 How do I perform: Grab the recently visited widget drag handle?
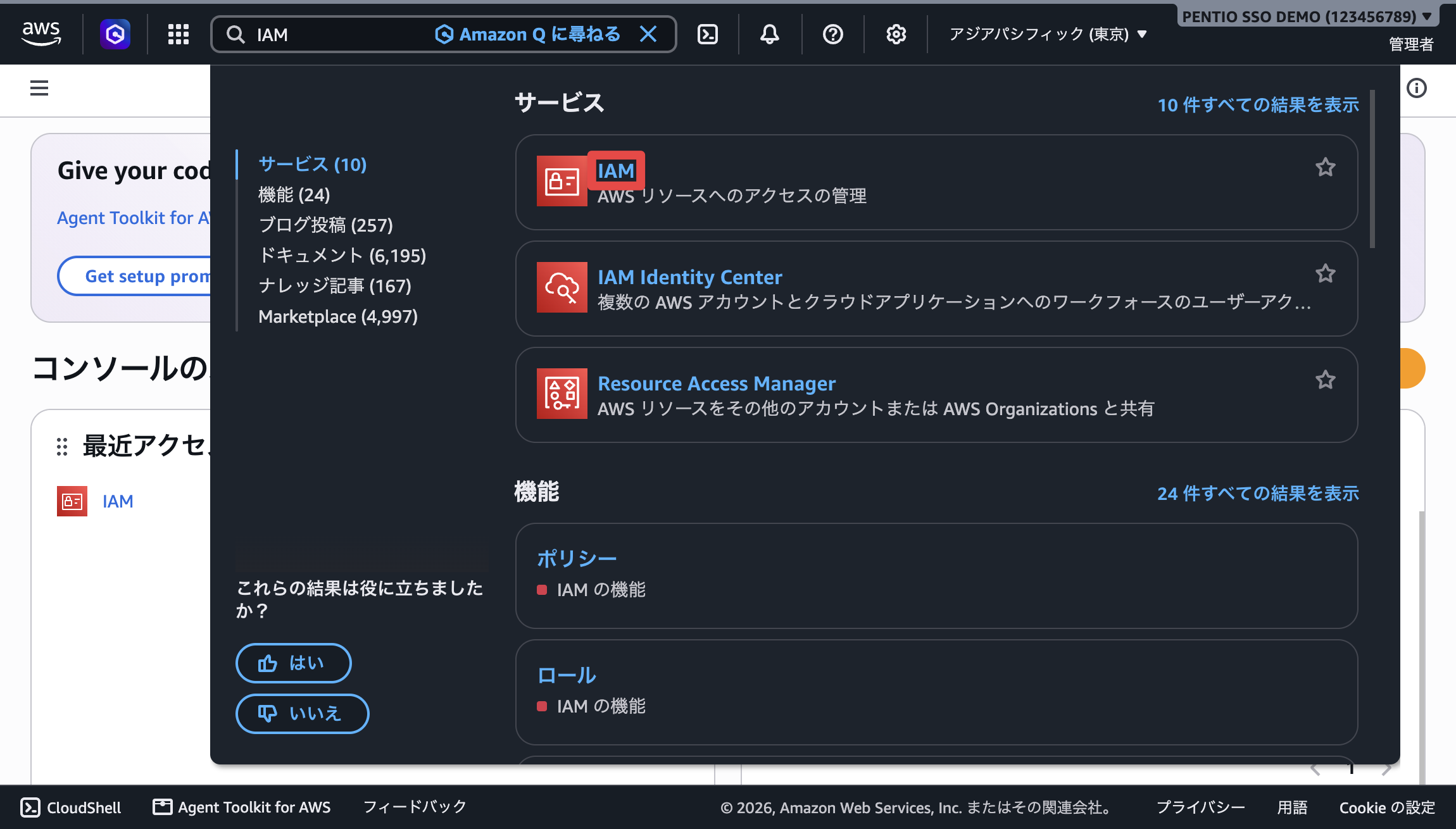pyautogui.click(x=62, y=447)
